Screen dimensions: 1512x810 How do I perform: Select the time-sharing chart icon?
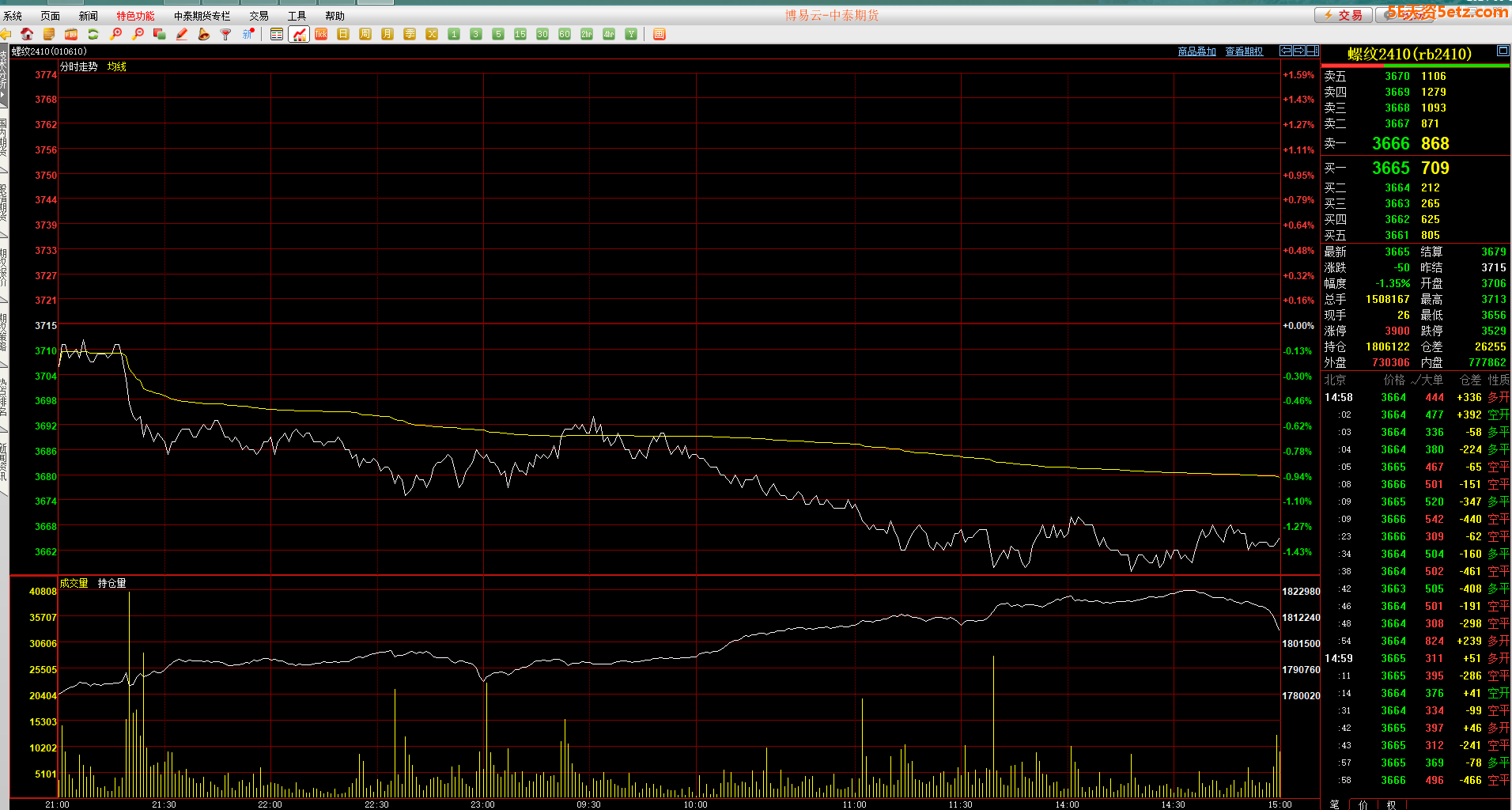click(x=299, y=34)
